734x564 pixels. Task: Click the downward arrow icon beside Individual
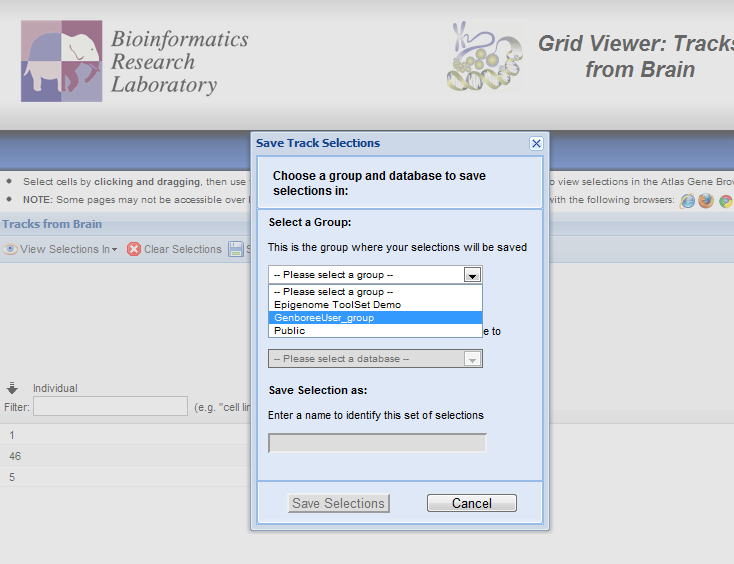[x=13, y=388]
